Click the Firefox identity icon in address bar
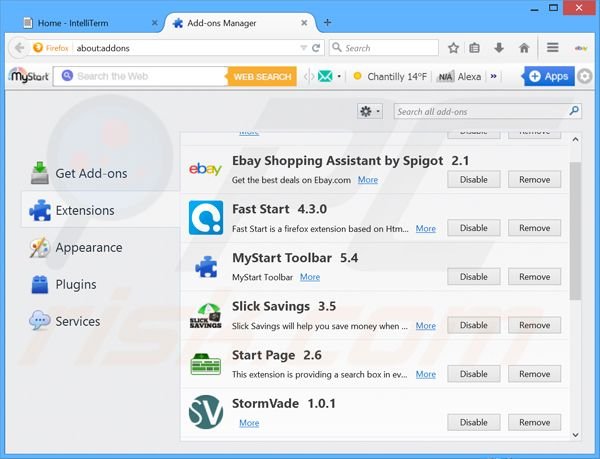 [x=38, y=48]
